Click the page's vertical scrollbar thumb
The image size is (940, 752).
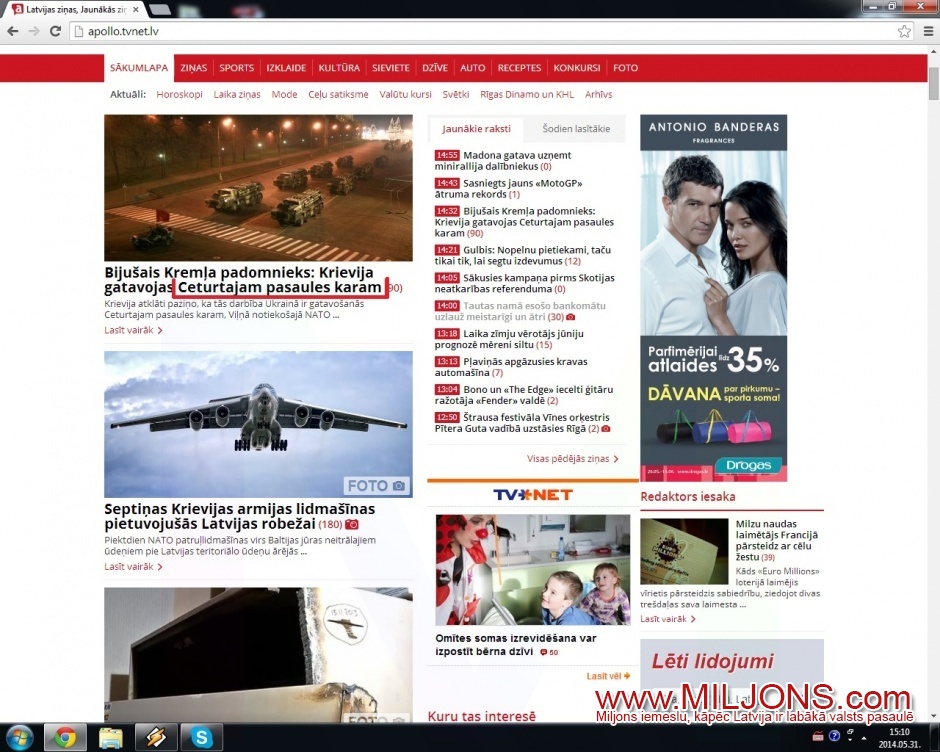tap(933, 88)
